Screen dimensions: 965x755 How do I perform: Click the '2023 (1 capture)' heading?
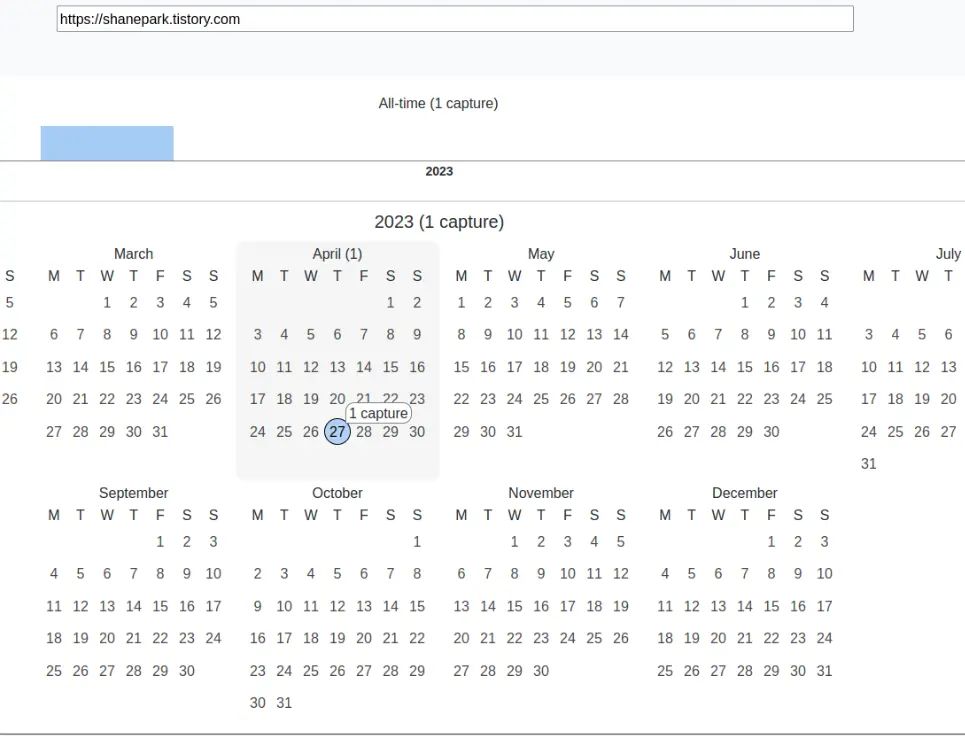click(439, 222)
